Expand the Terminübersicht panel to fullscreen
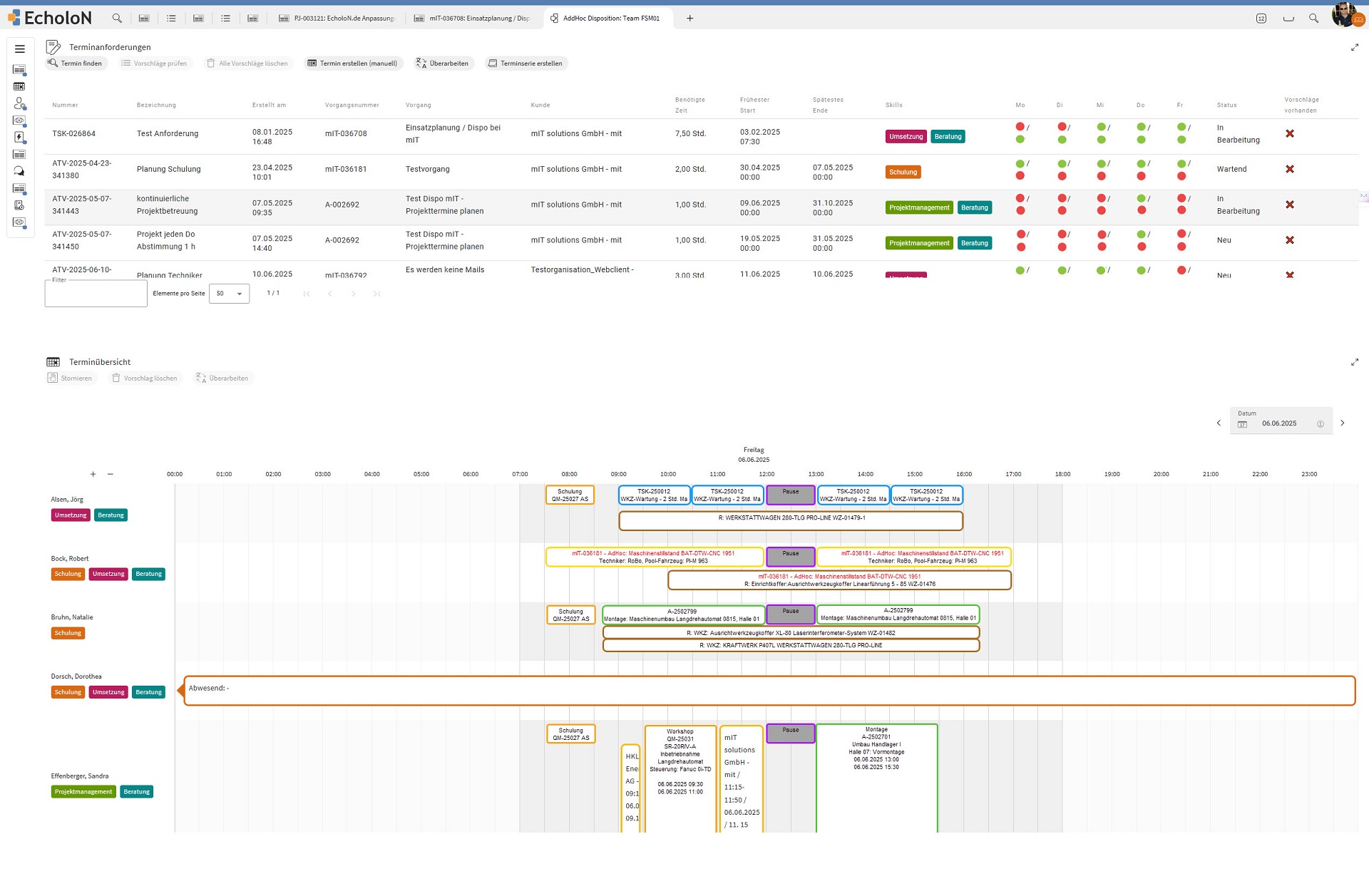Viewport: 1369px width, 896px height. point(1354,362)
